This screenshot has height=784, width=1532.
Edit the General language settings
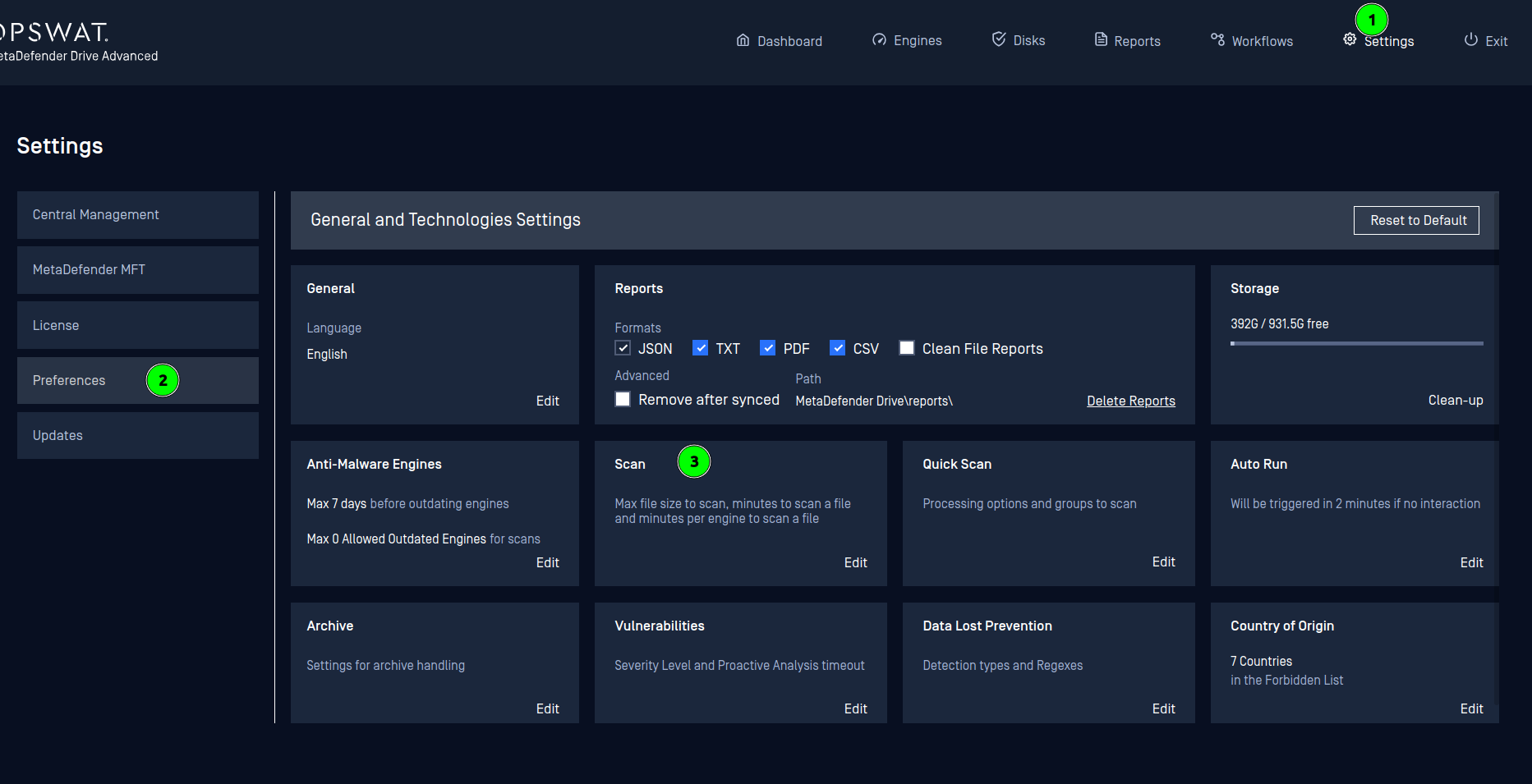pyautogui.click(x=547, y=401)
